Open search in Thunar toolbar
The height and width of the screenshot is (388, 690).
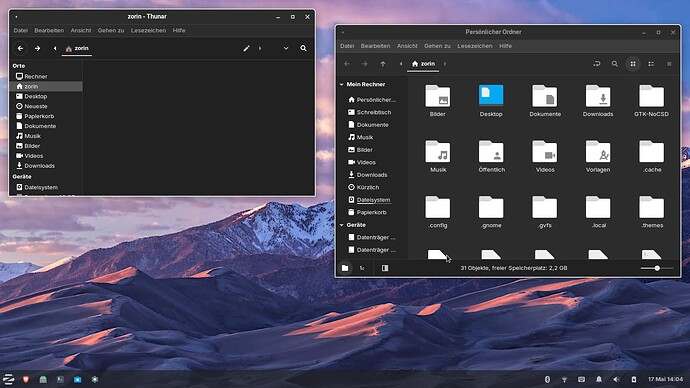coord(303,48)
